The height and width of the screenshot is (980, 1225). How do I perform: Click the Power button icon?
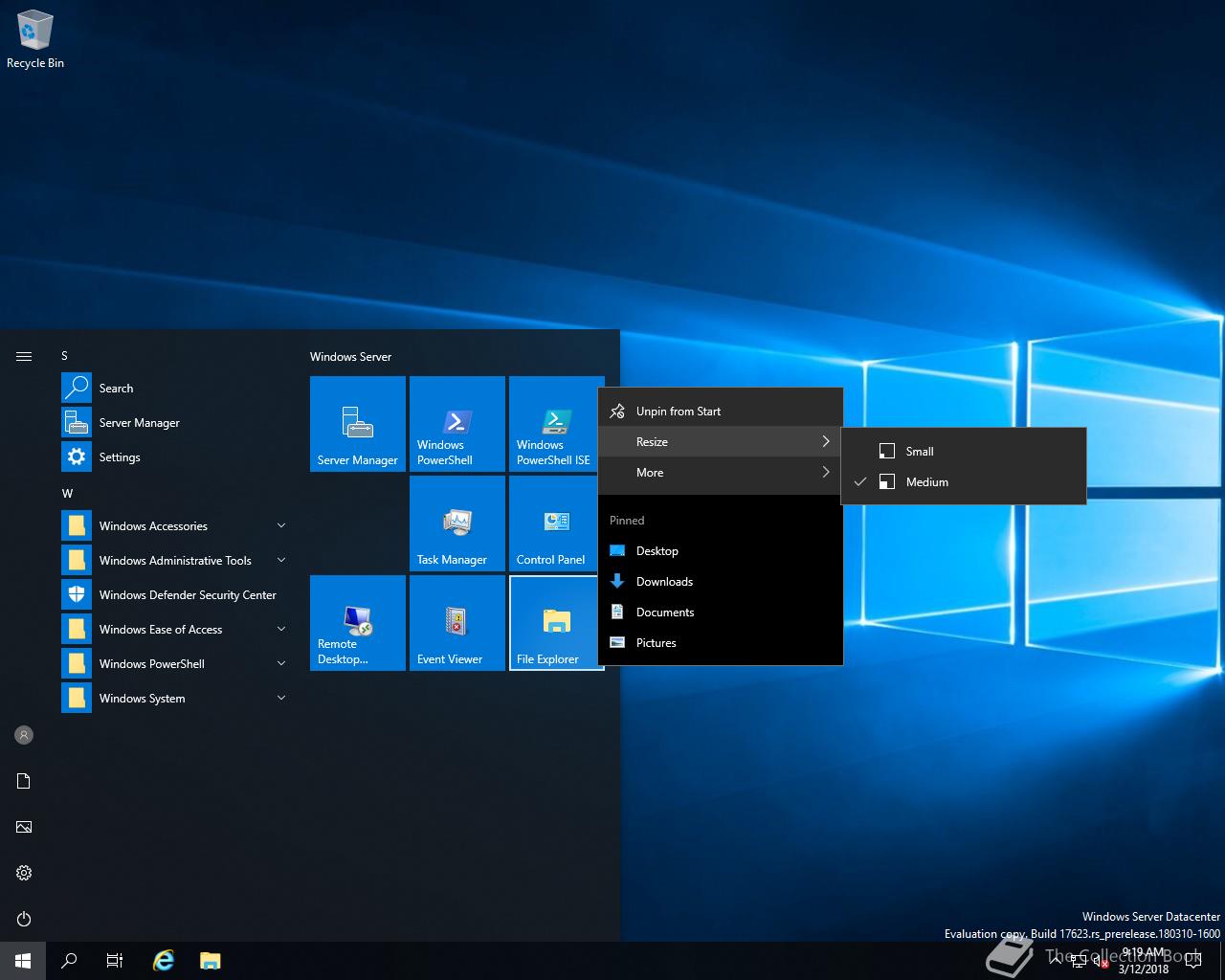coord(24,919)
